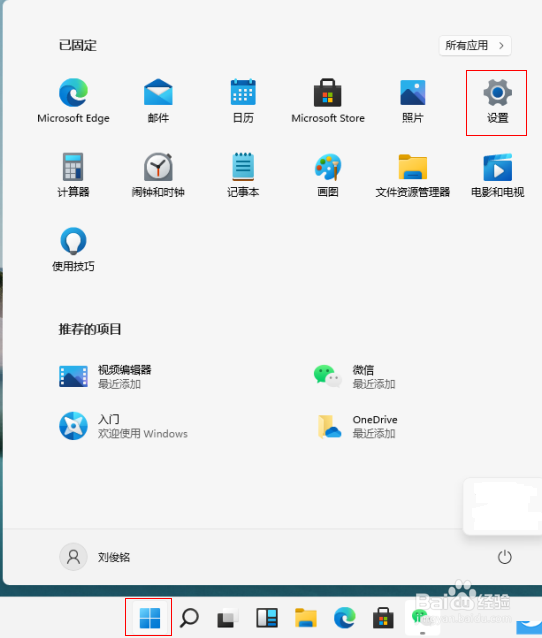Open 闹钟和时钟 alarms and clock
The width and height of the screenshot is (542, 638).
[158, 175]
